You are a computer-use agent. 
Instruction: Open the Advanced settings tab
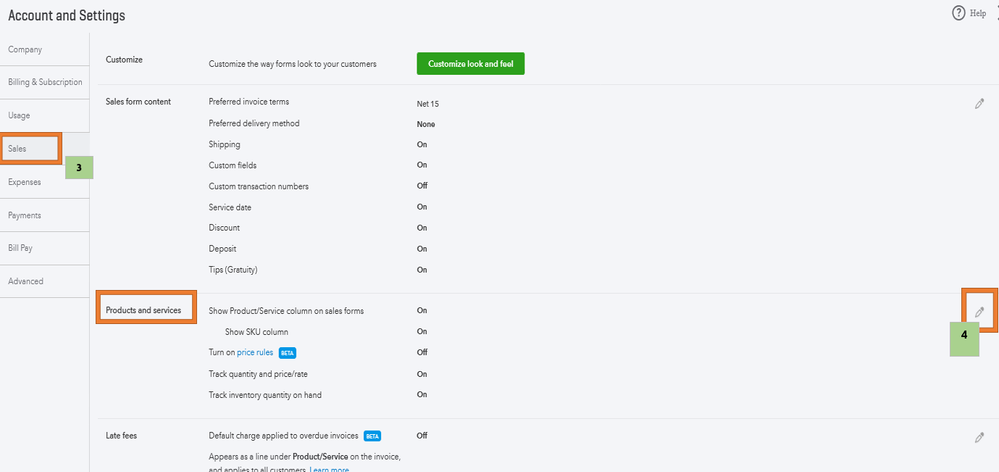pos(26,281)
